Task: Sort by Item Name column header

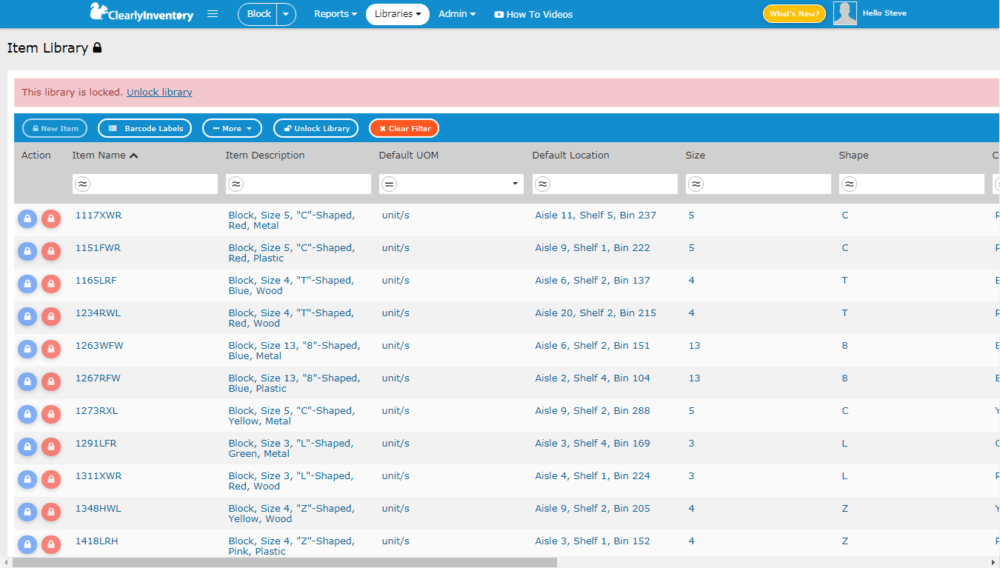Action: coord(105,155)
